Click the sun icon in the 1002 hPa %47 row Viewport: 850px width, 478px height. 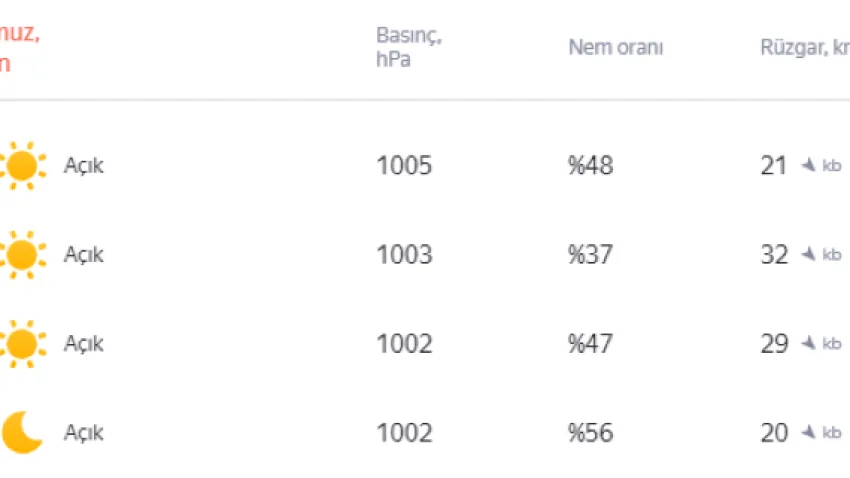[23, 344]
